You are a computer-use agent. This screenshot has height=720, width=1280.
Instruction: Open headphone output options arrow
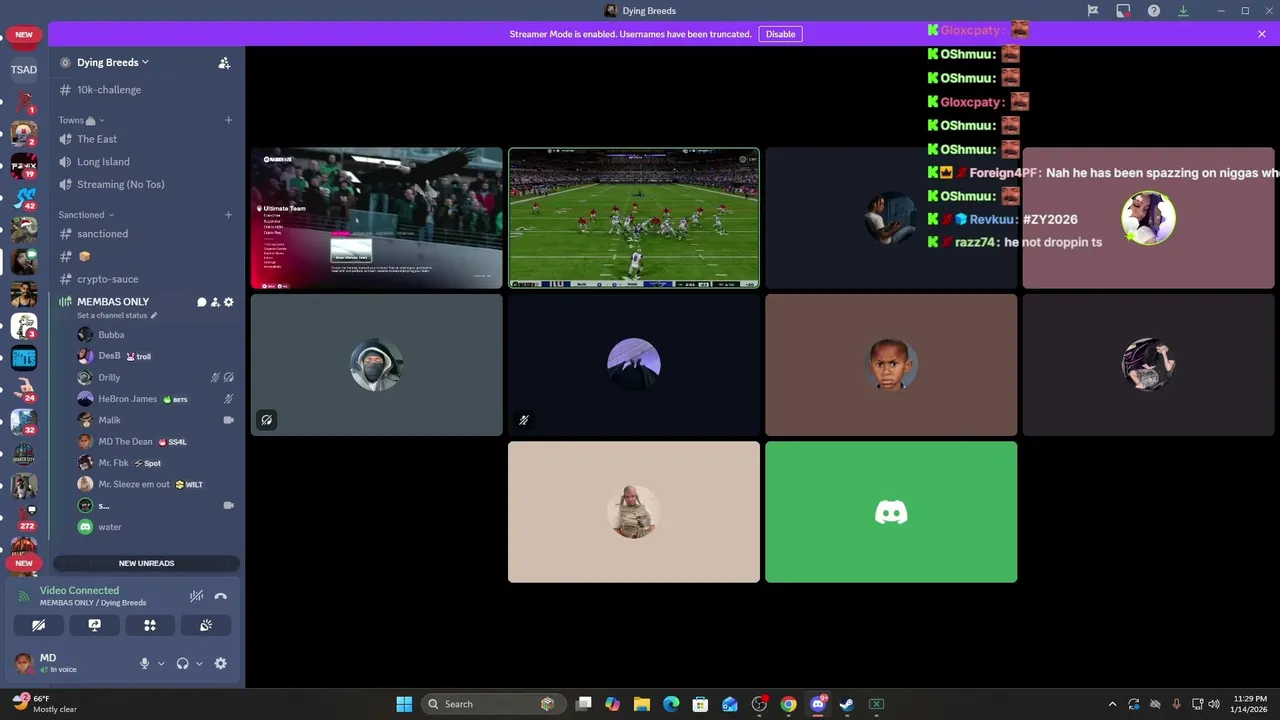click(x=199, y=663)
